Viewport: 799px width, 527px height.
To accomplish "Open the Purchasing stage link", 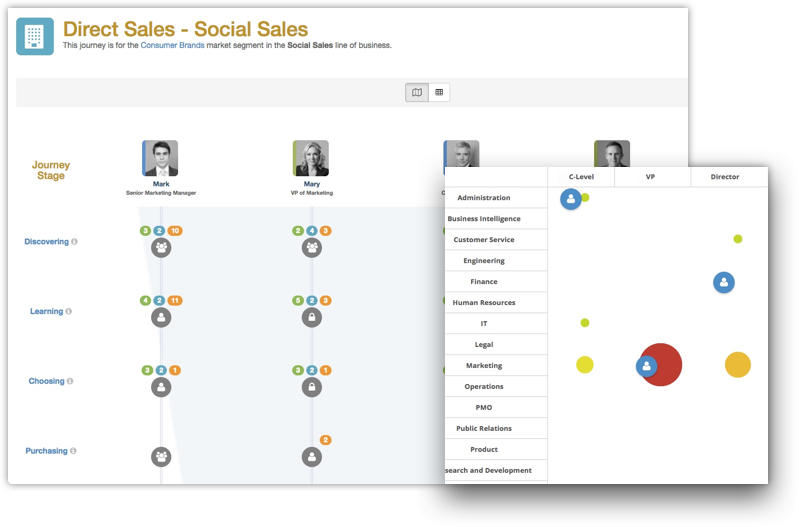I will point(46,451).
